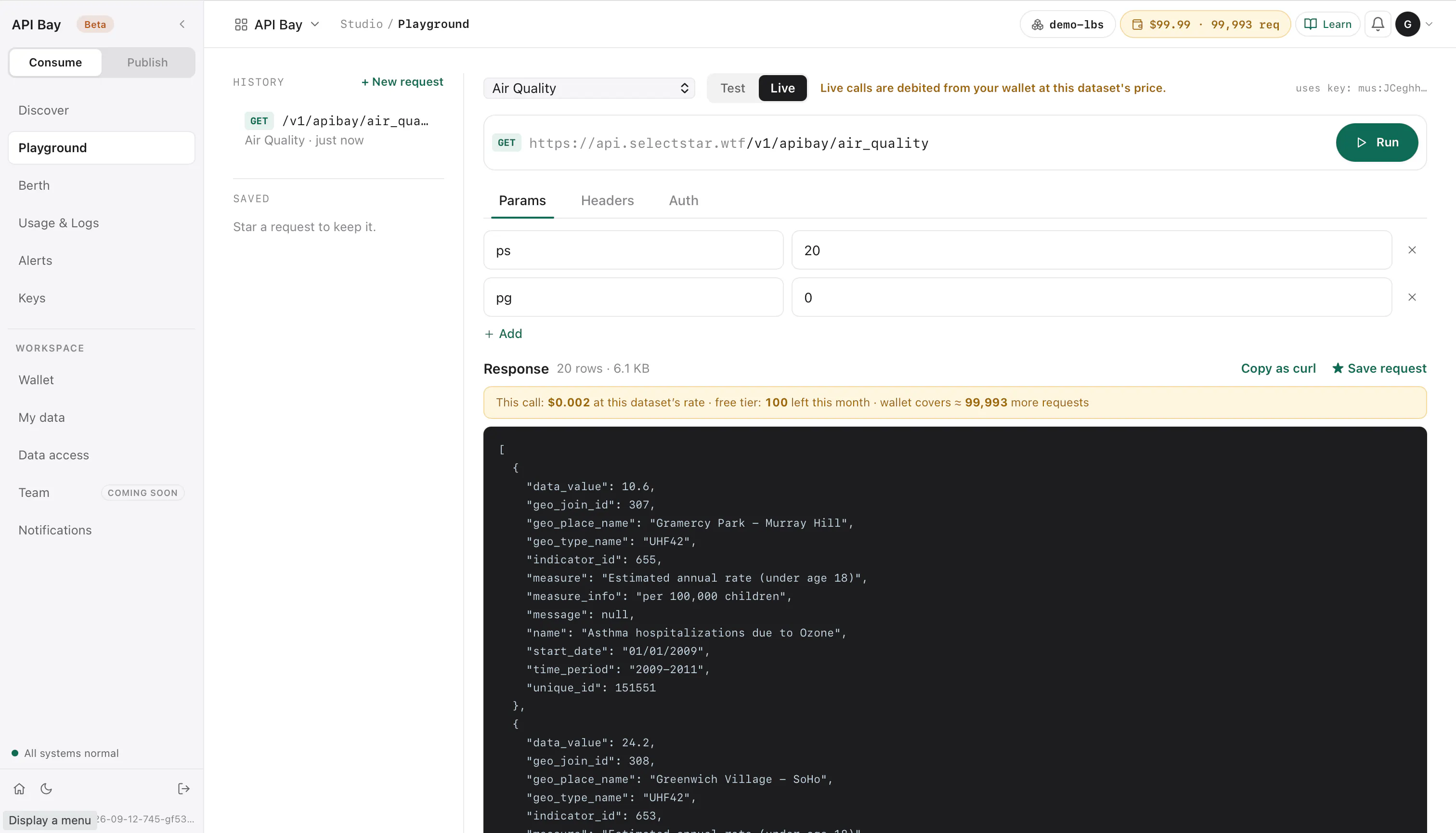Select the Publish mode
Image resolution: width=1456 pixels, height=833 pixels.
click(148, 63)
